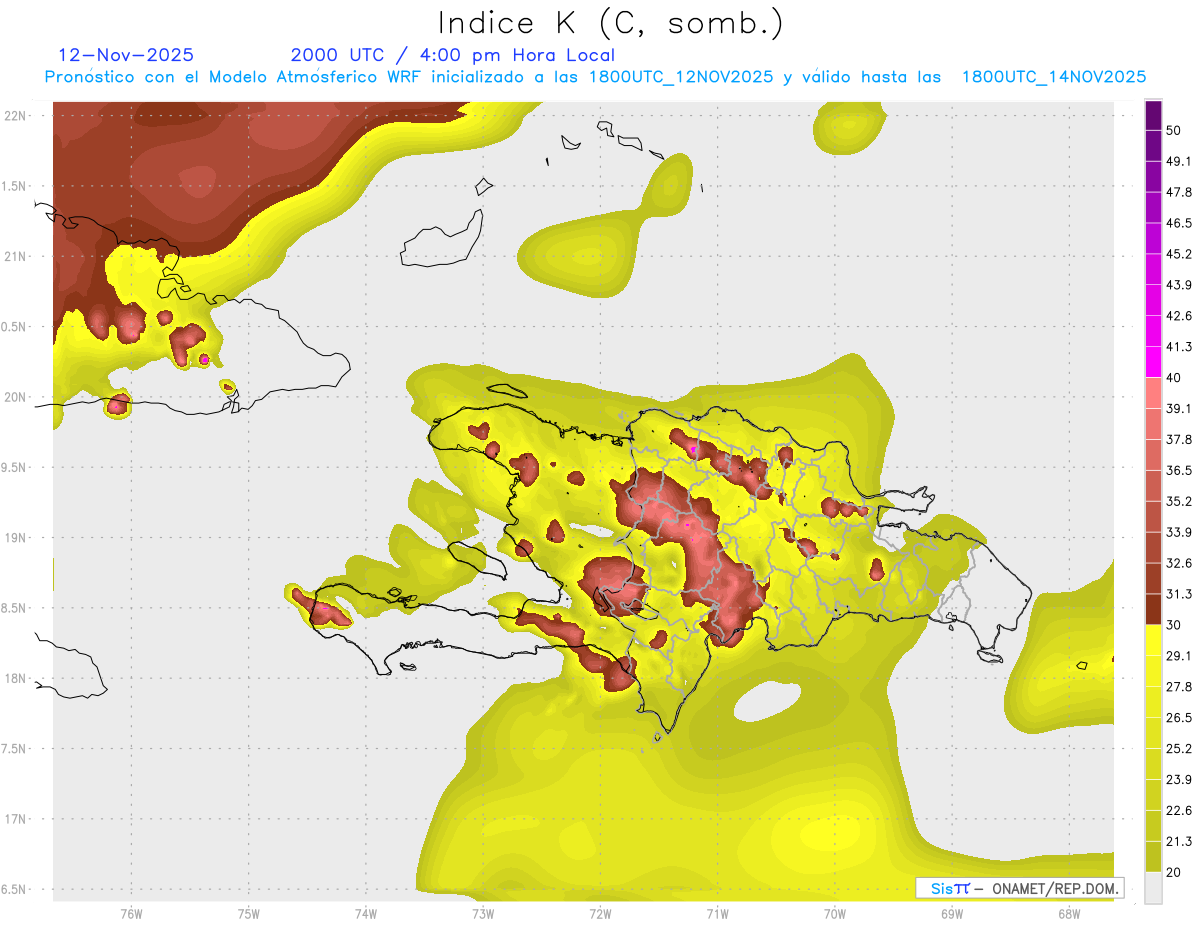The width and height of the screenshot is (1200, 927).
Task: Click the gray colorbar band below 20
Action: click(1153, 888)
